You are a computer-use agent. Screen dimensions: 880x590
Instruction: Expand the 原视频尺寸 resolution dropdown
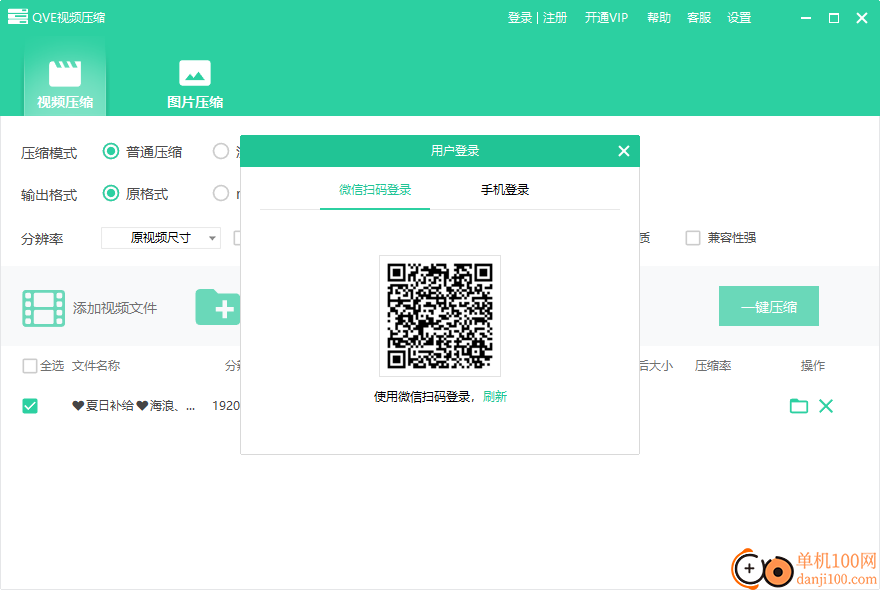[161, 238]
